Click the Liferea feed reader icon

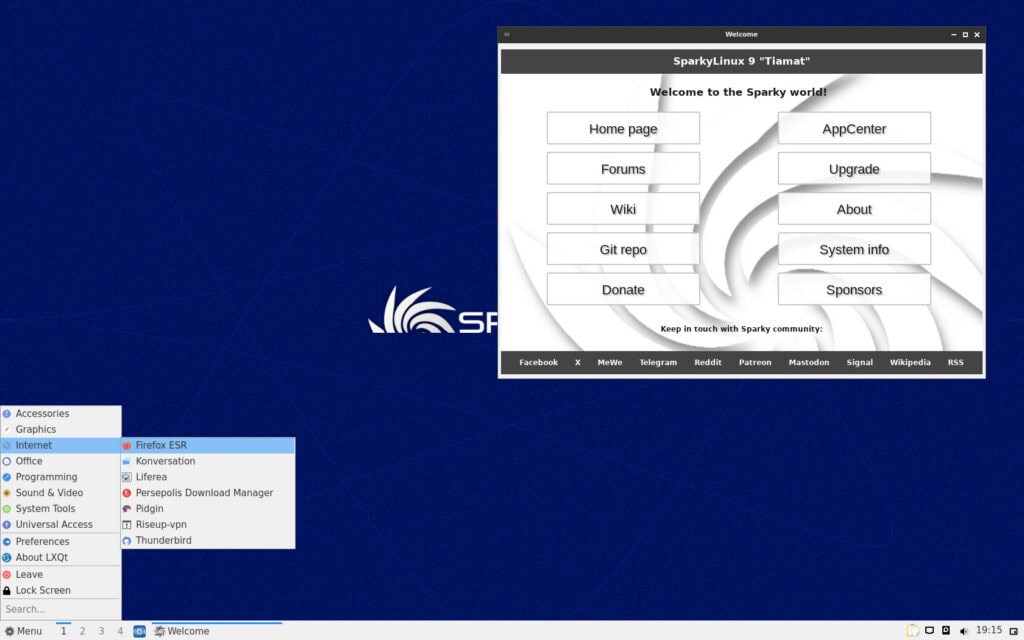(127, 477)
